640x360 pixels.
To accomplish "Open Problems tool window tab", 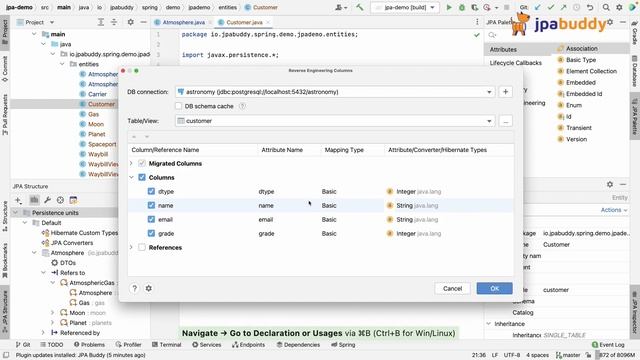I will pyautogui.click(x=89, y=344).
